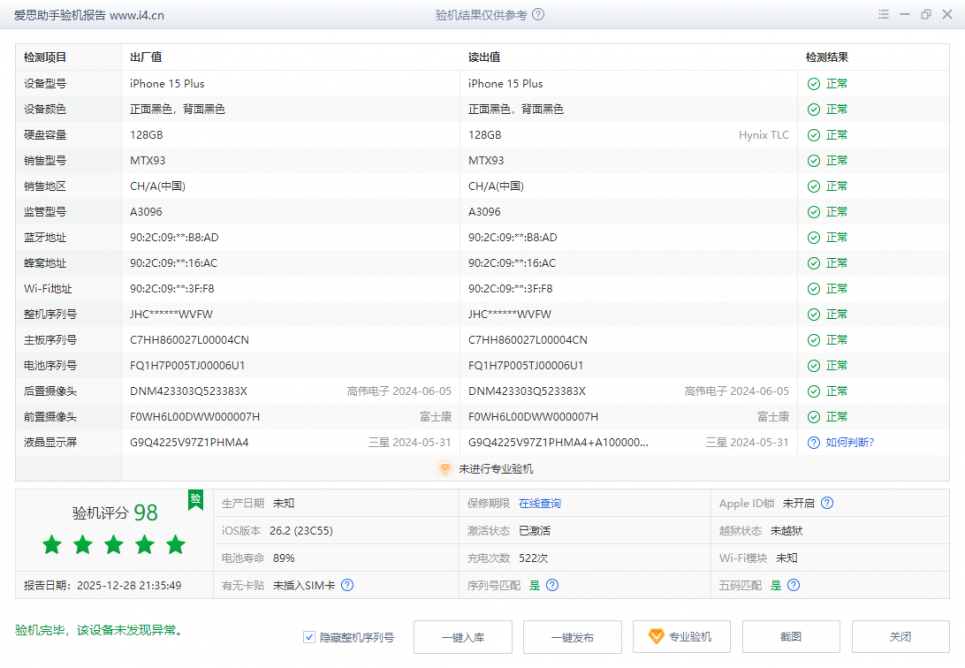Open the 在线查询 warranty link
Screen dimensions: 965x668
pos(540,504)
